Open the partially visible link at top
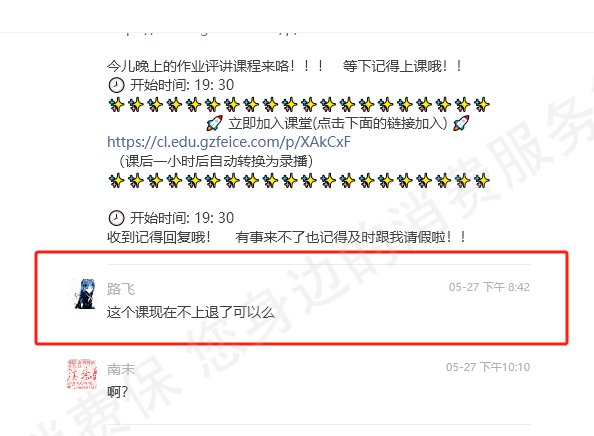Viewport: 594px width, 436px height. (205, 33)
